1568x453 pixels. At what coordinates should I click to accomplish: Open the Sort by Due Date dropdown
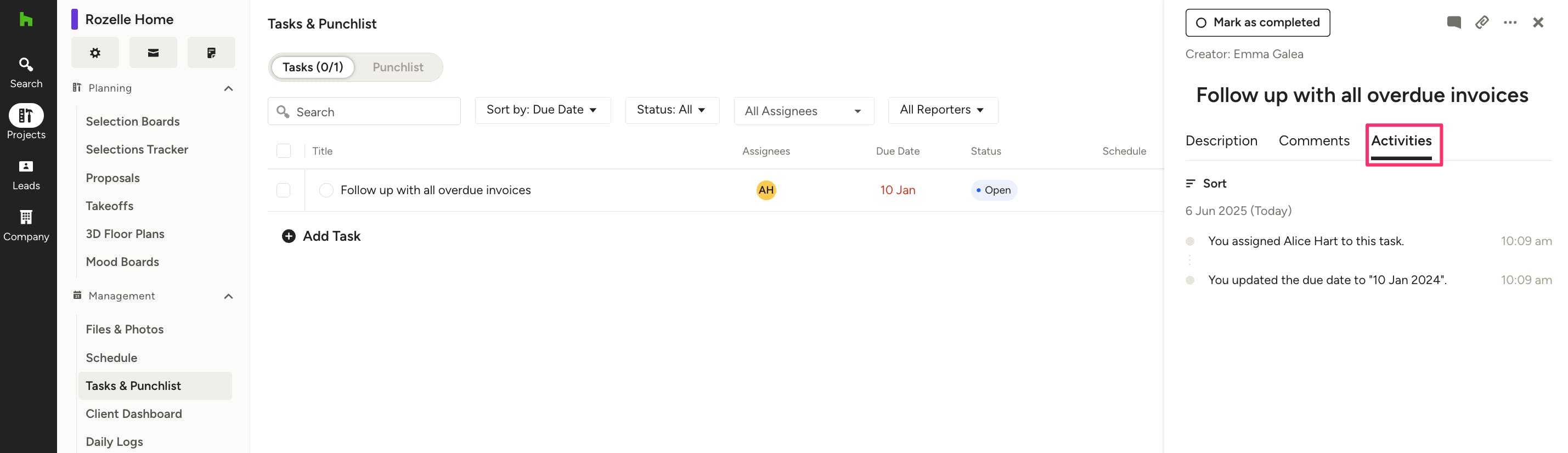[542, 110]
